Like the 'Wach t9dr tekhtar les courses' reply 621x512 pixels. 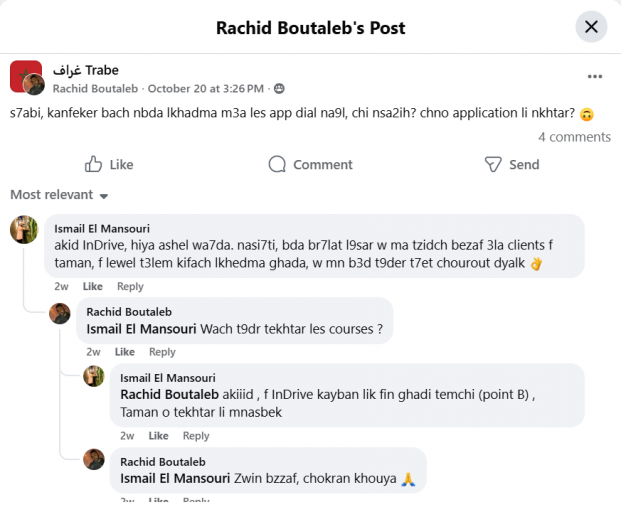(124, 352)
